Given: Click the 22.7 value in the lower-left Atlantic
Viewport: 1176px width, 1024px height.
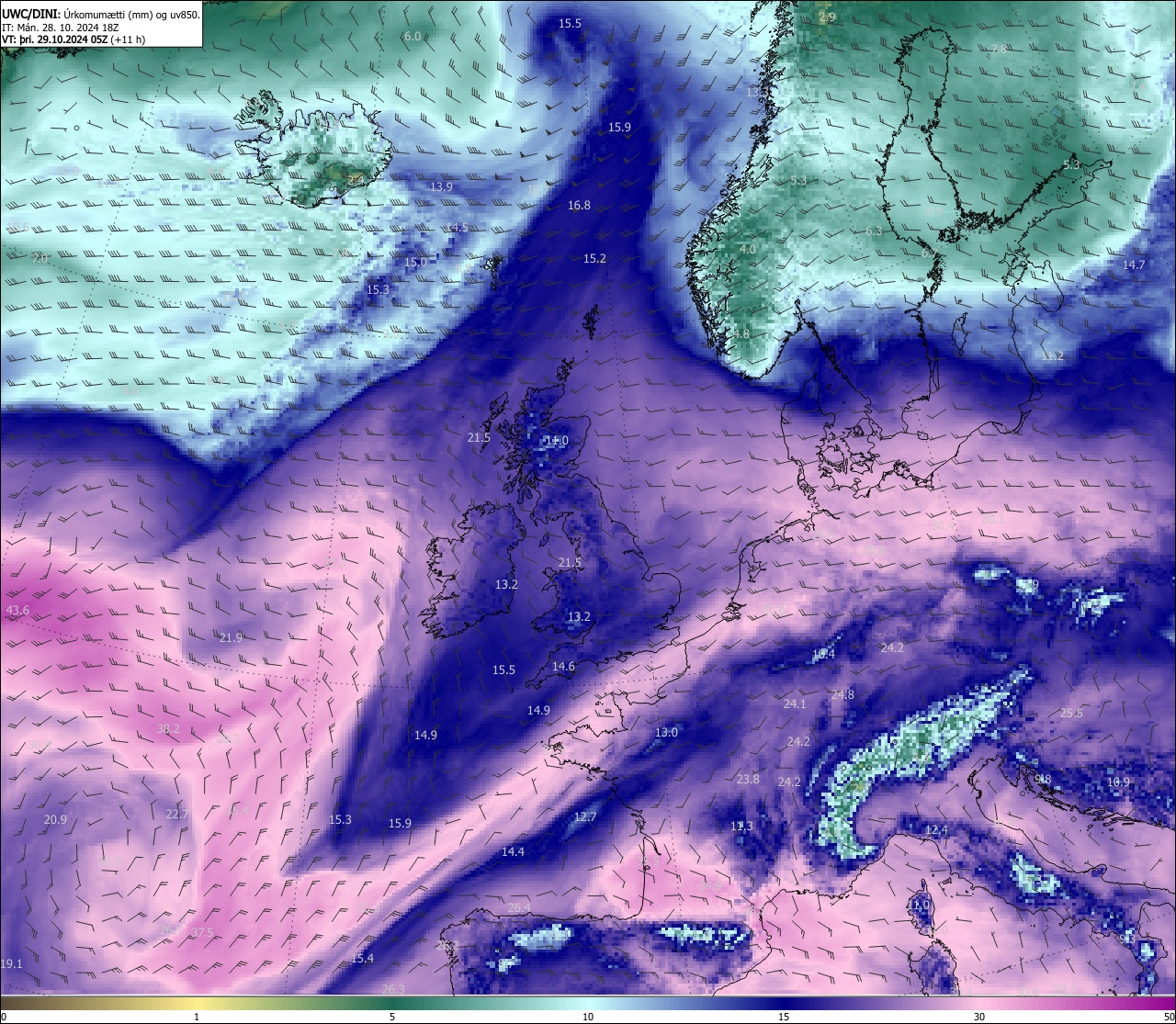Looking at the screenshot, I should pos(176,815).
